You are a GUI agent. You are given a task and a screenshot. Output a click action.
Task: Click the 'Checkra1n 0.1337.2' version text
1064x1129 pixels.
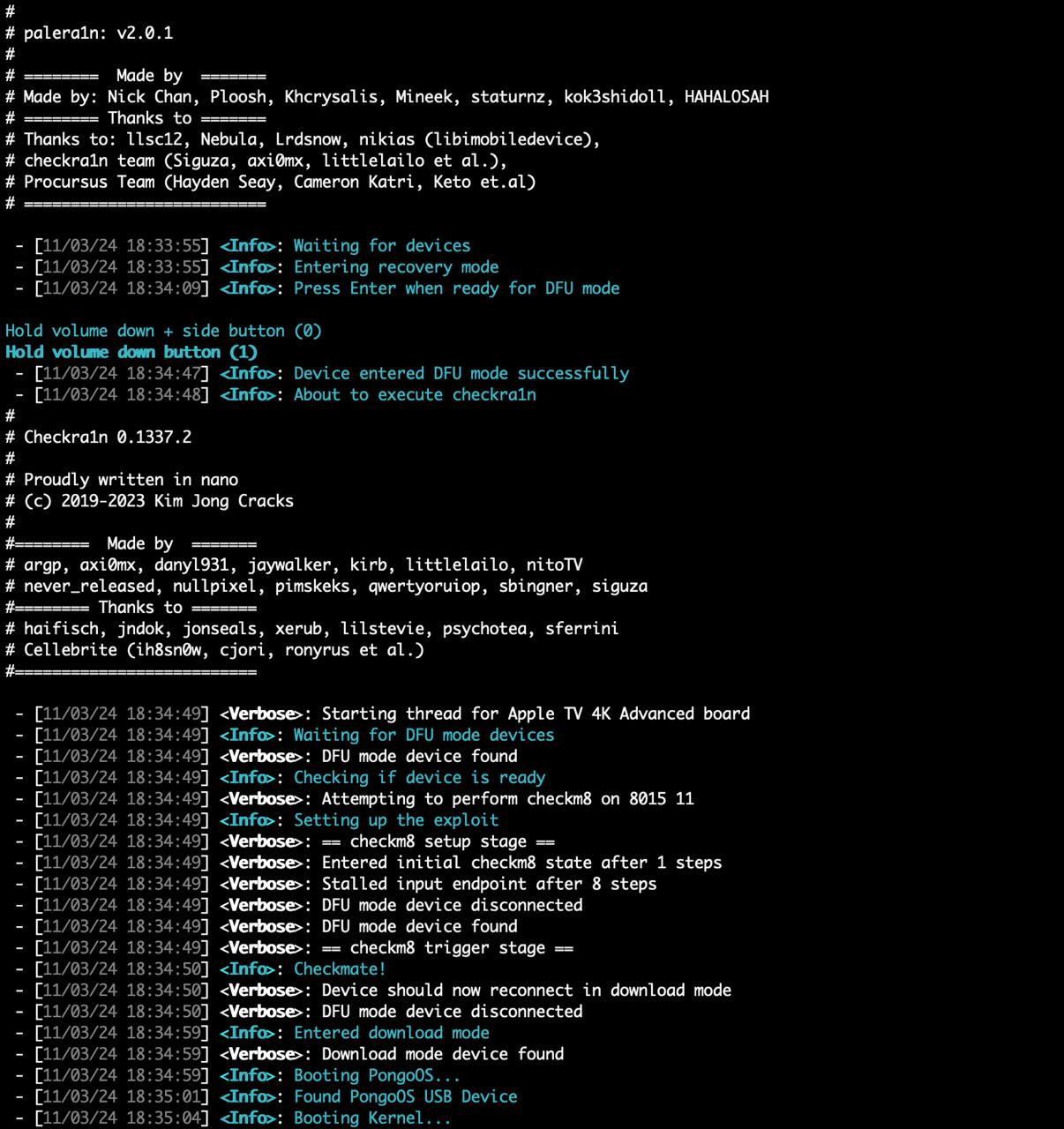(x=107, y=437)
